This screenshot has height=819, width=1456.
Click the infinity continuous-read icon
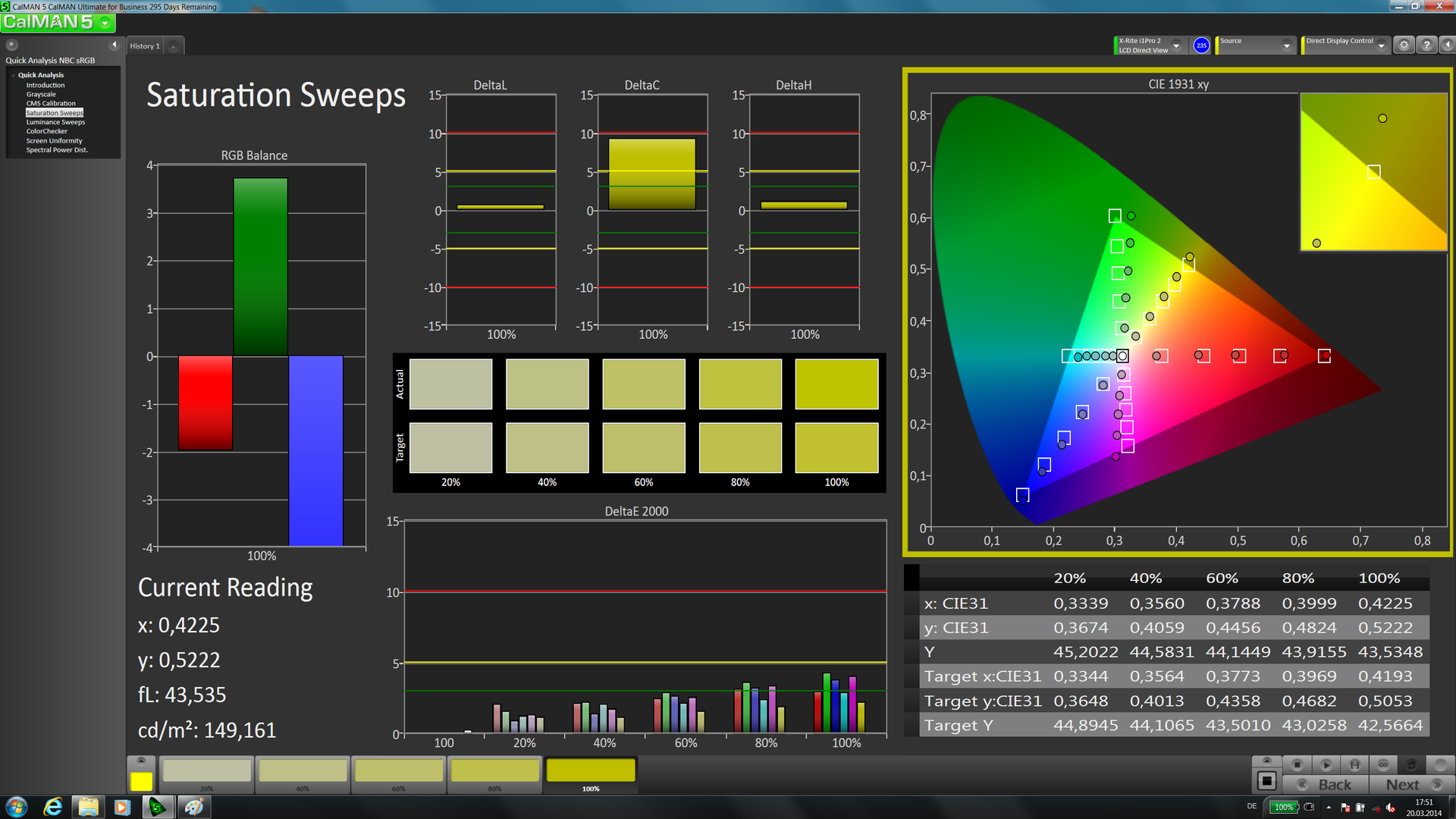coord(1383,765)
